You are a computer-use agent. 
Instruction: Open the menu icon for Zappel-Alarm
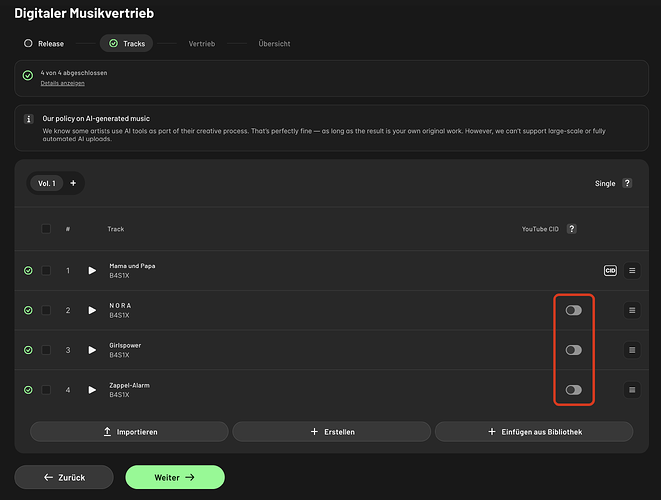pyautogui.click(x=632, y=390)
